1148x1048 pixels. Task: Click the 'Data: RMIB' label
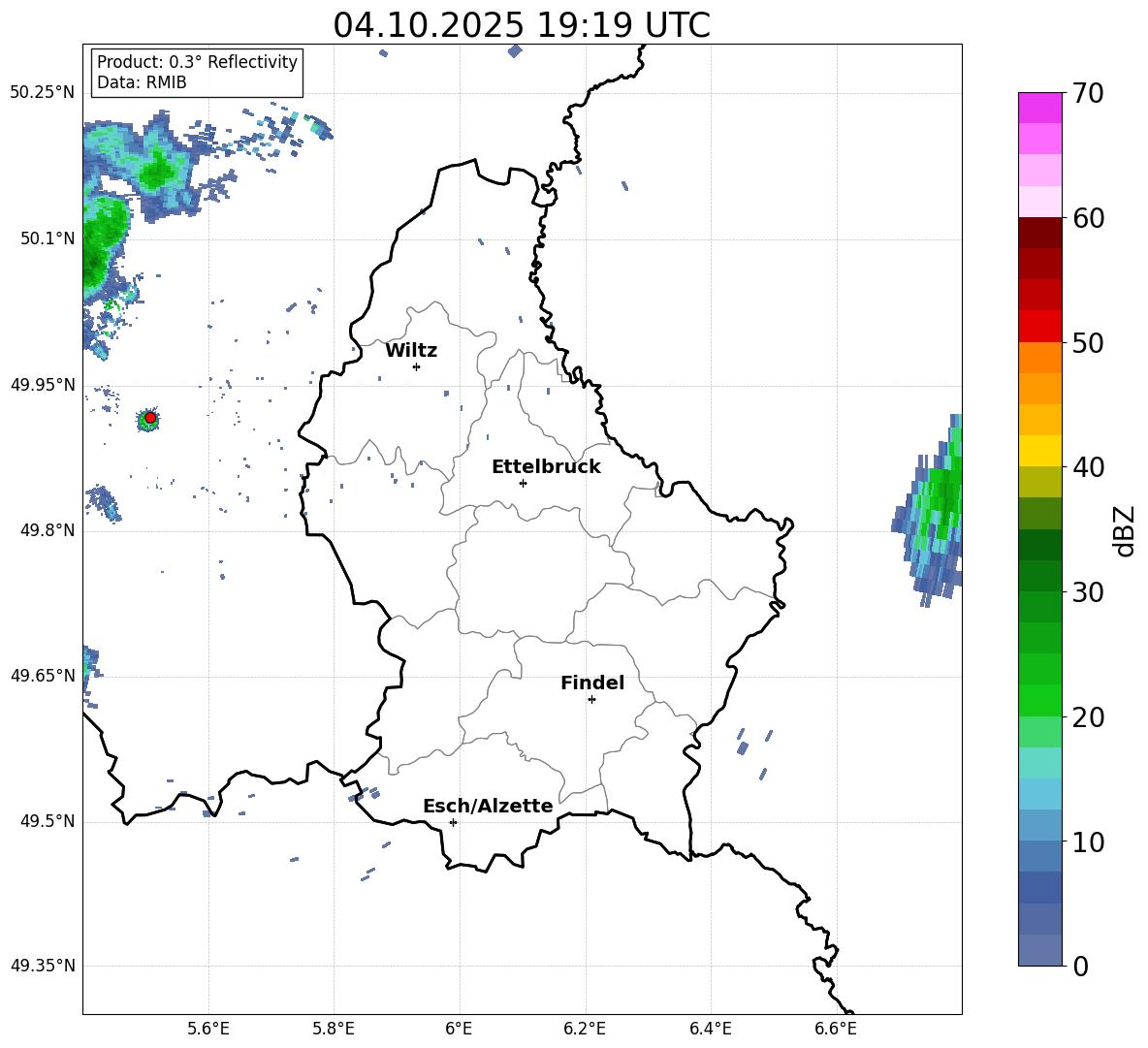(x=142, y=82)
